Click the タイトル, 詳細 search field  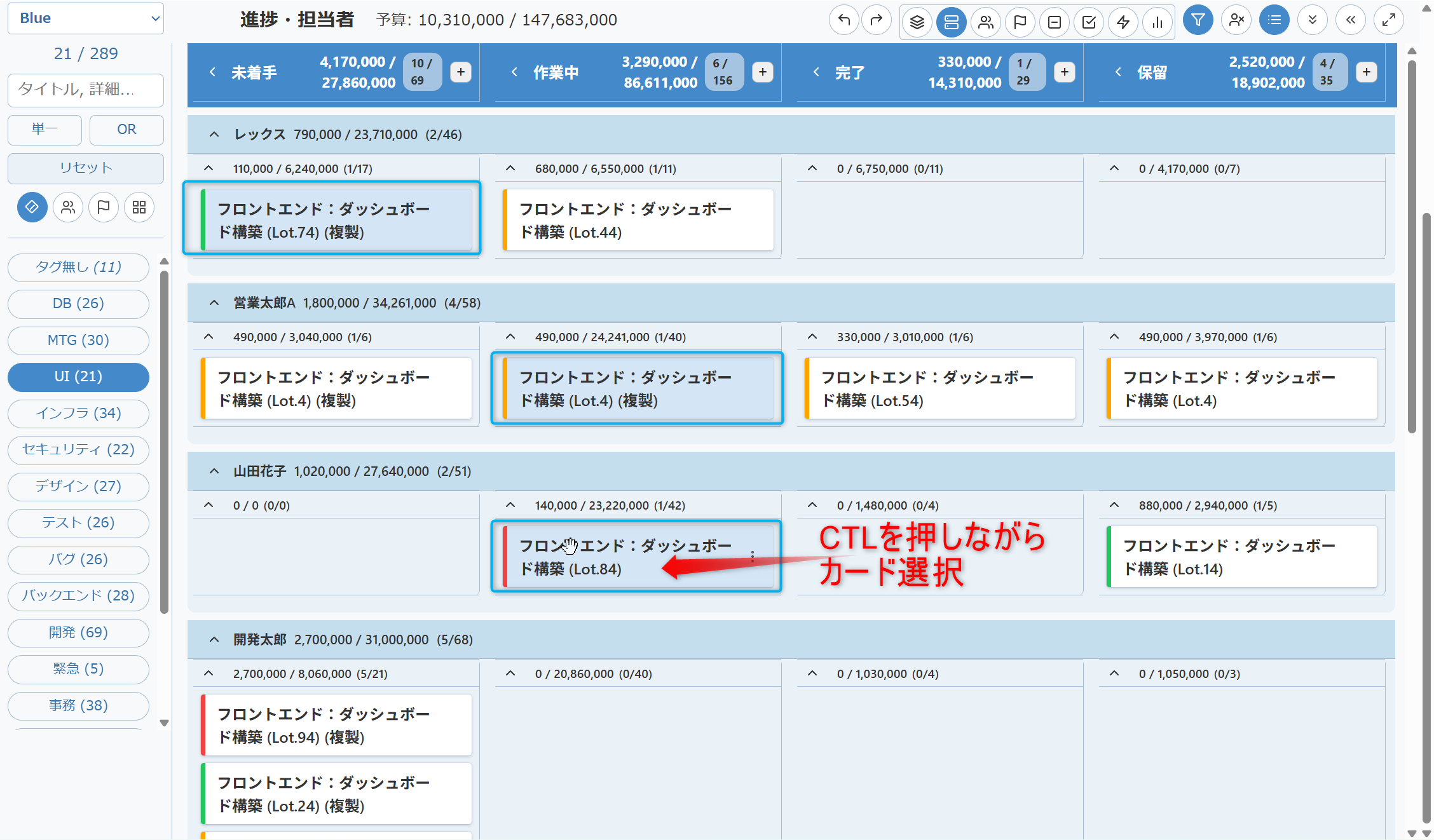86,90
